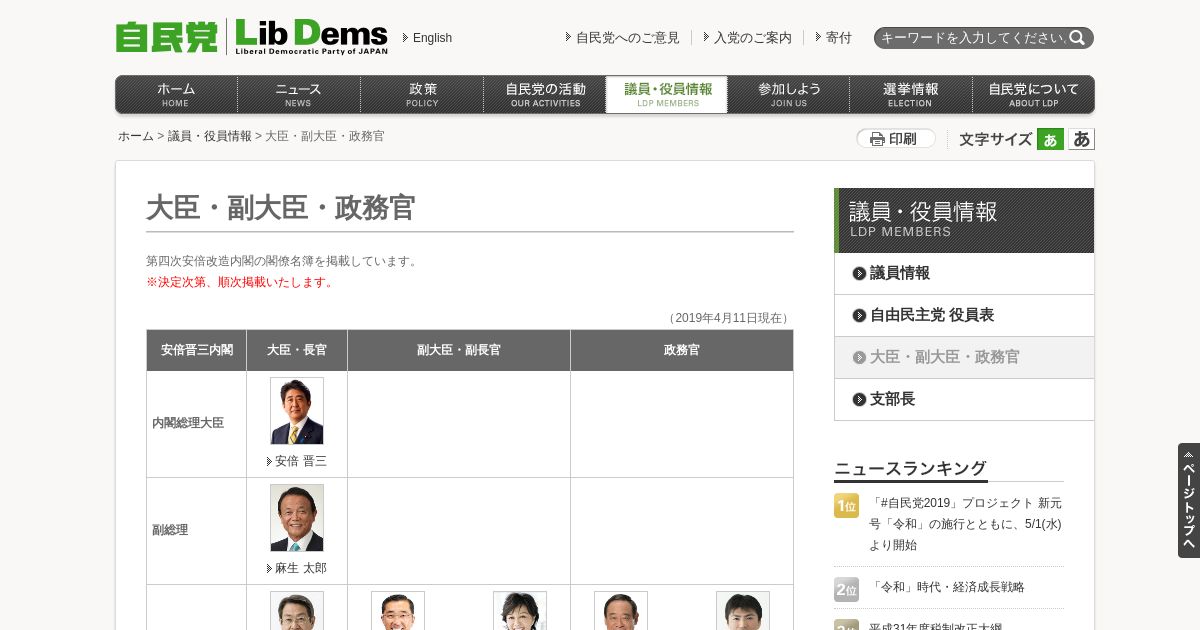Click the photo of 安倍 晋三

pyautogui.click(x=297, y=411)
